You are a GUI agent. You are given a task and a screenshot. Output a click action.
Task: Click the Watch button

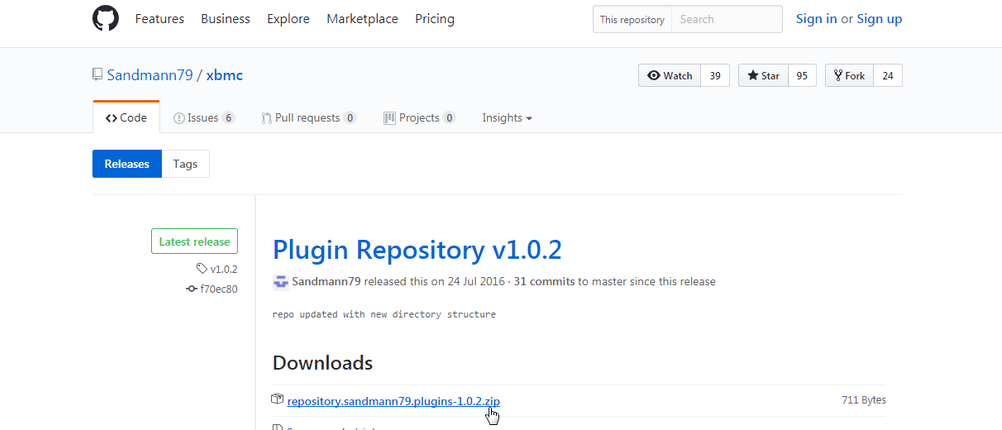pyautogui.click(x=669, y=76)
